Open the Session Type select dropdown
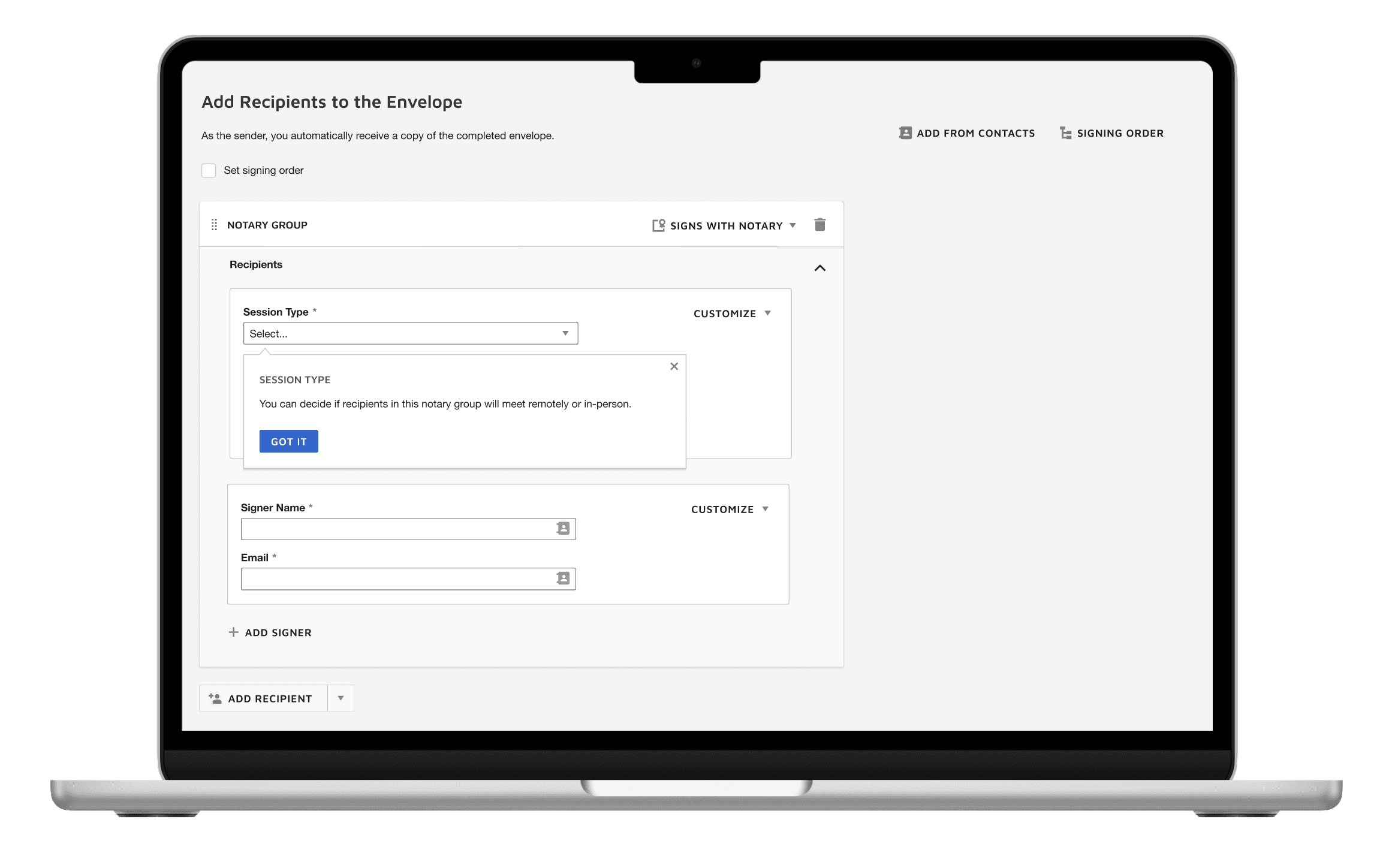Screen dimensions: 1398x868 click(x=411, y=333)
